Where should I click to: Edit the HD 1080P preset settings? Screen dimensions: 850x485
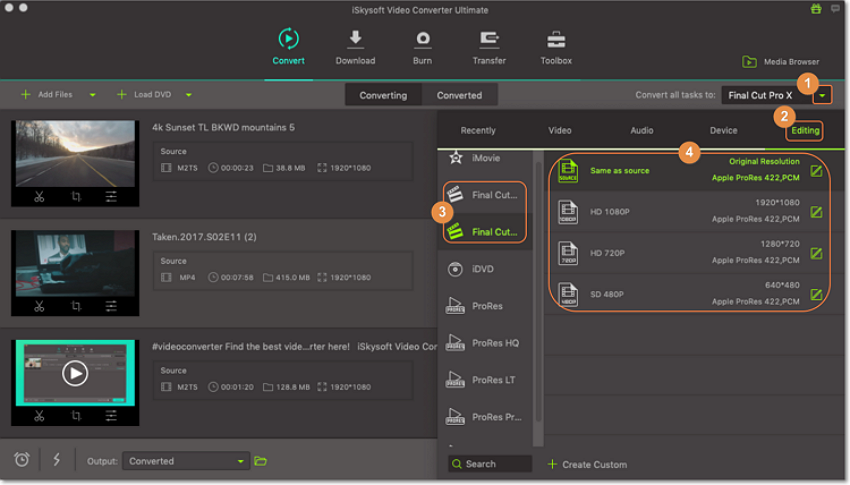[x=816, y=211]
